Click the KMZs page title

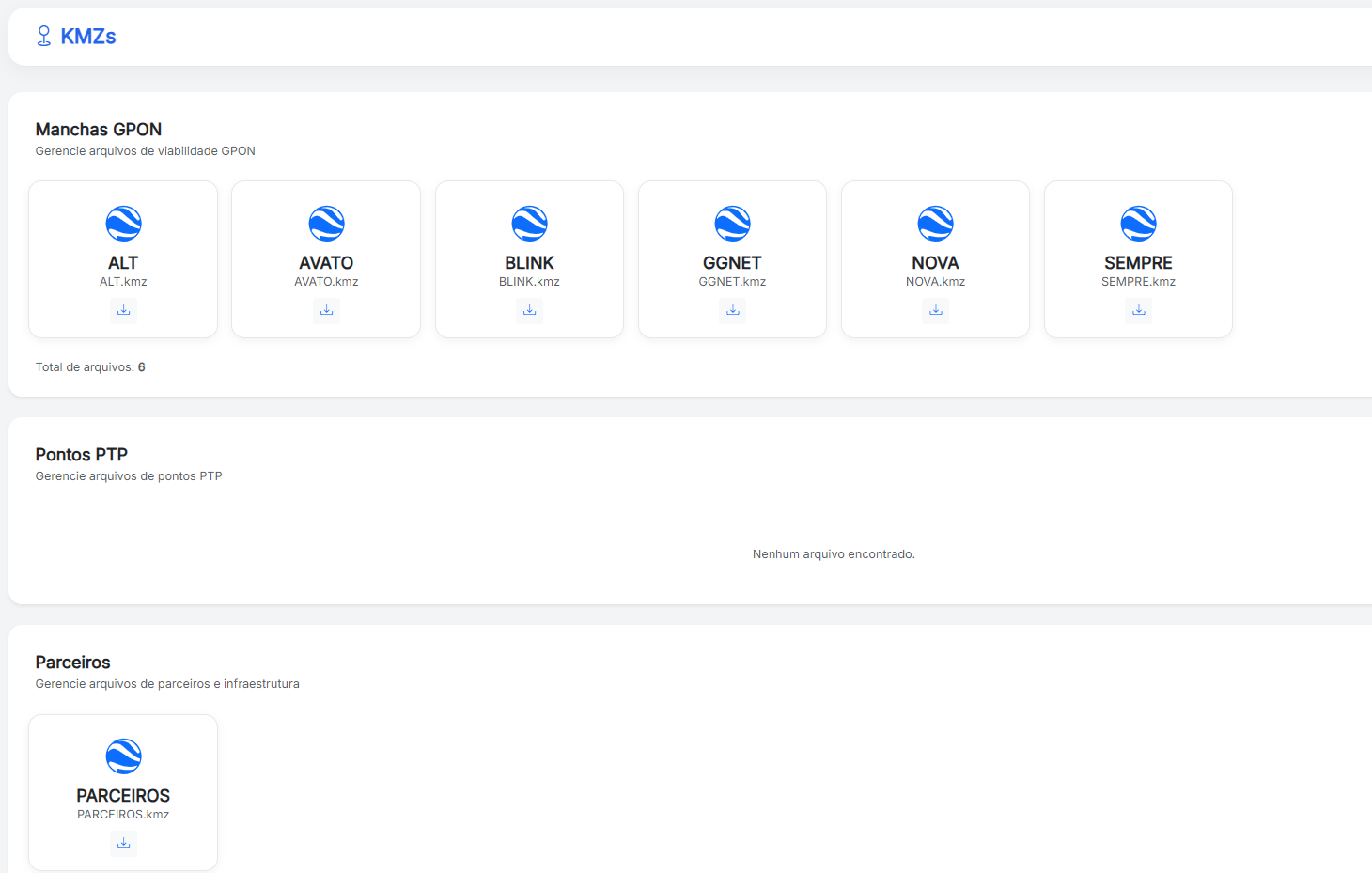tap(88, 37)
